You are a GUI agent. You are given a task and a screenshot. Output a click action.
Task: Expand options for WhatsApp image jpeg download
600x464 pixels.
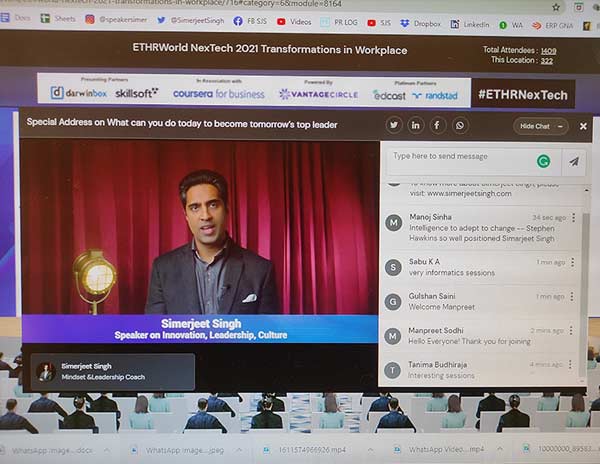click(x=239, y=450)
